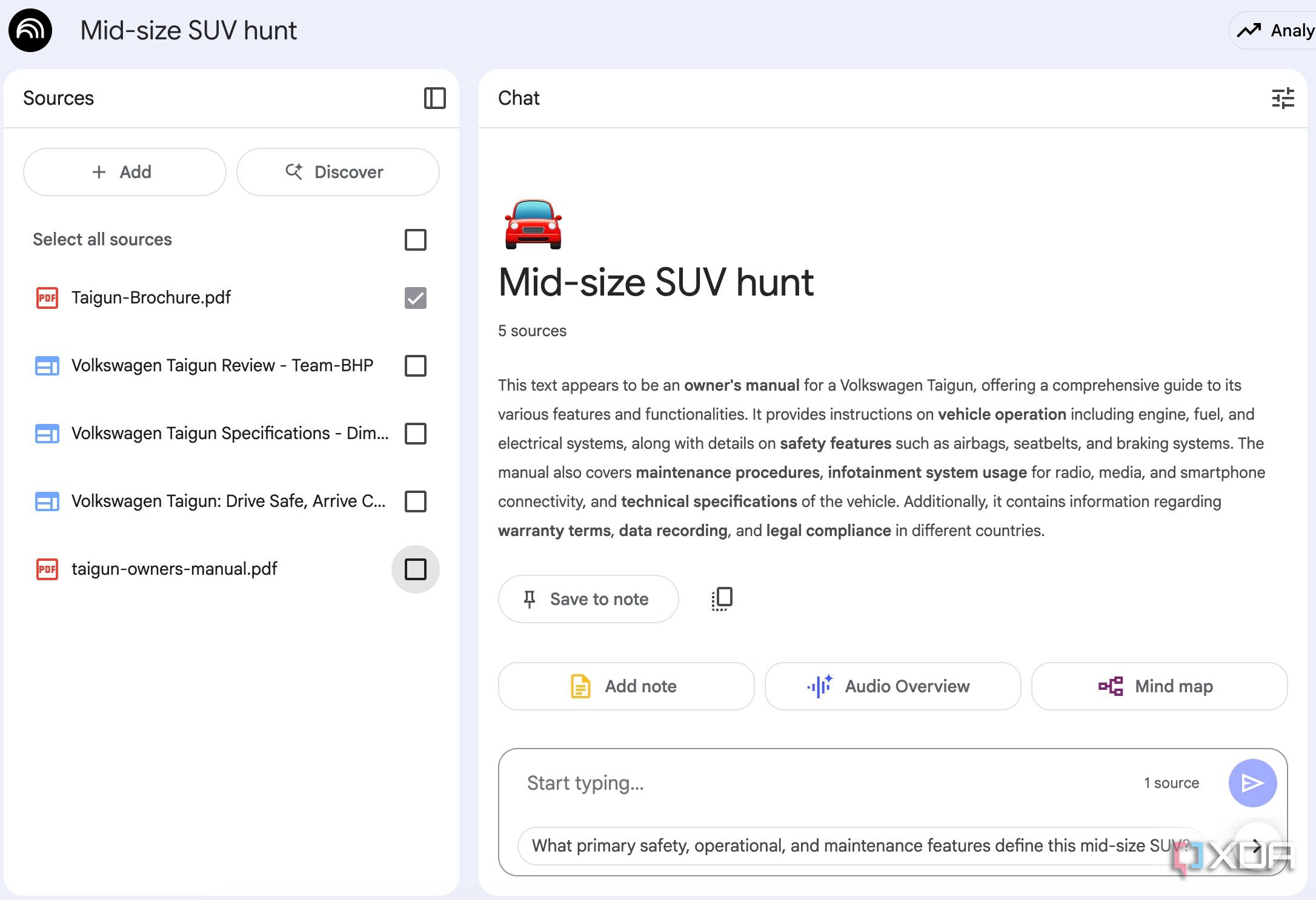Click the send message arrow

point(1252,783)
